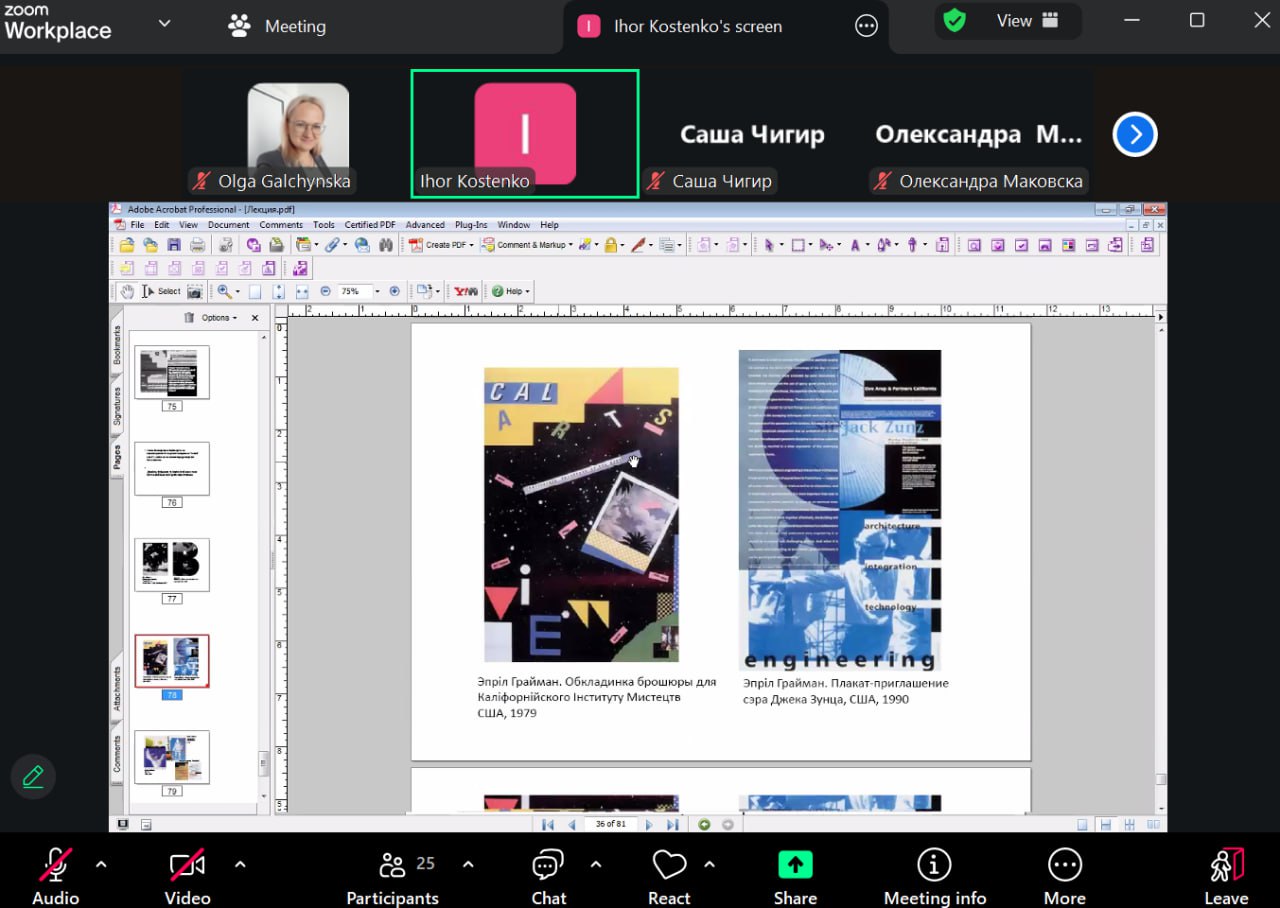Click the green security shield icon
1280x908 pixels.
click(955, 21)
